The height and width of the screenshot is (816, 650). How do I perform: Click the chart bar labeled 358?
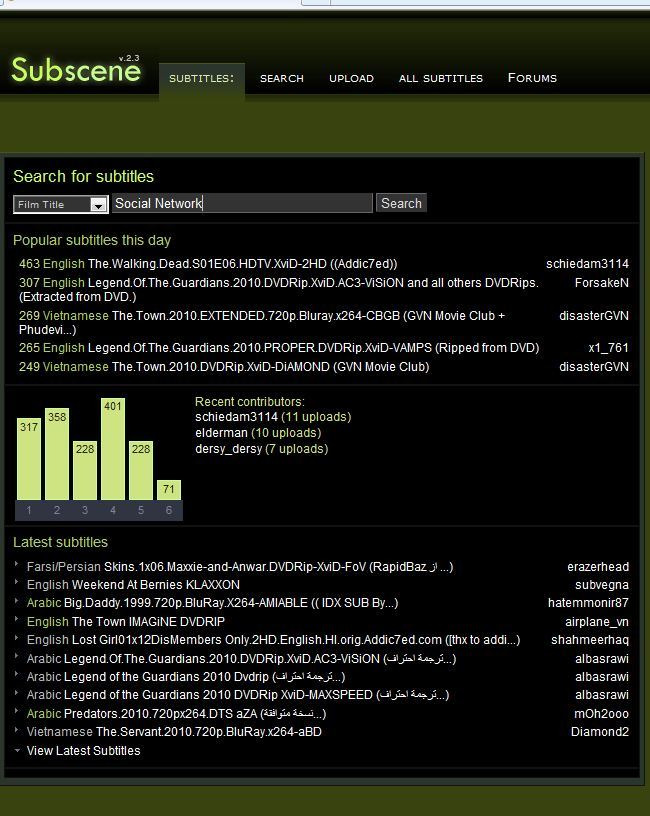(57, 454)
